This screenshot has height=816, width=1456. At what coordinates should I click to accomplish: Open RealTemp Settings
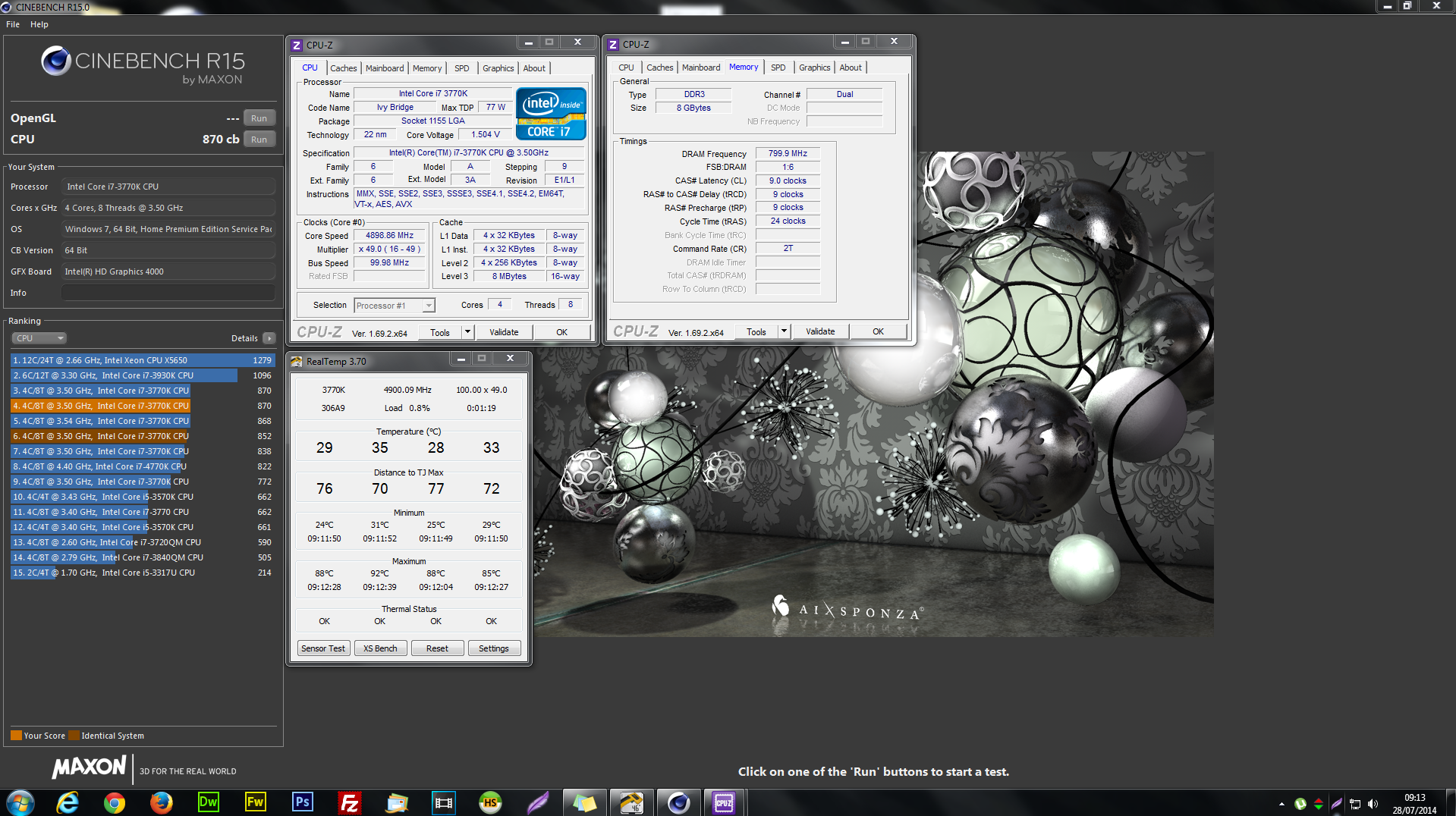coord(494,648)
